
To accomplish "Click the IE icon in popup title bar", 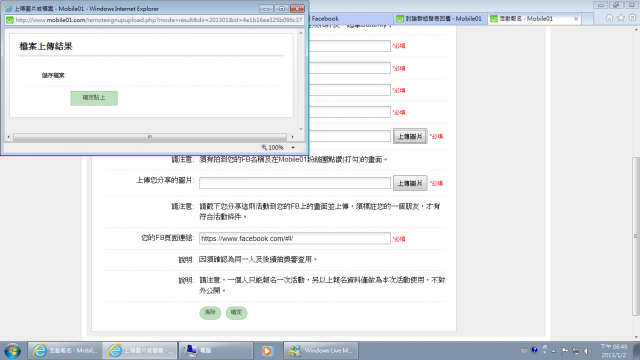I will [8, 8].
